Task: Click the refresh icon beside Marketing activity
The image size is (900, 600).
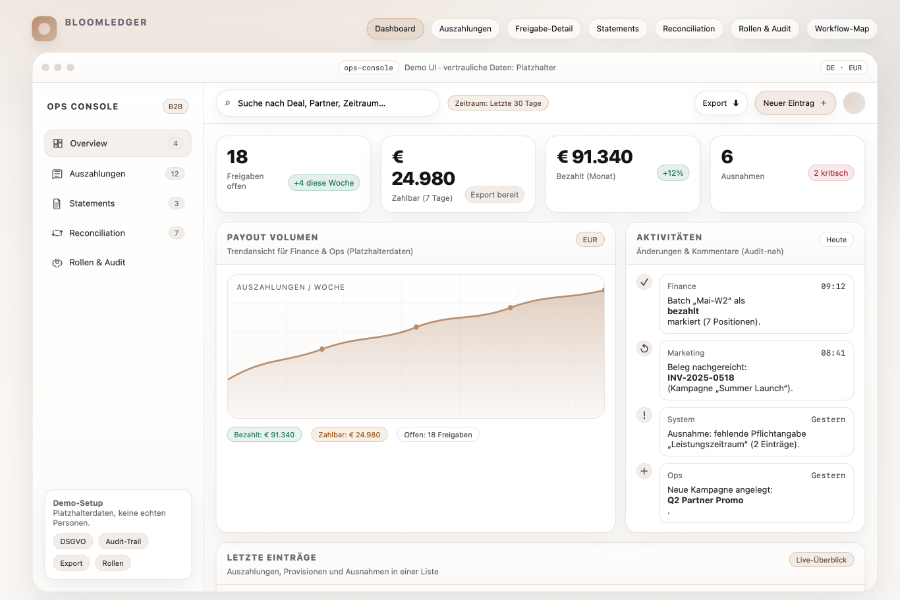Action: point(644,349)
